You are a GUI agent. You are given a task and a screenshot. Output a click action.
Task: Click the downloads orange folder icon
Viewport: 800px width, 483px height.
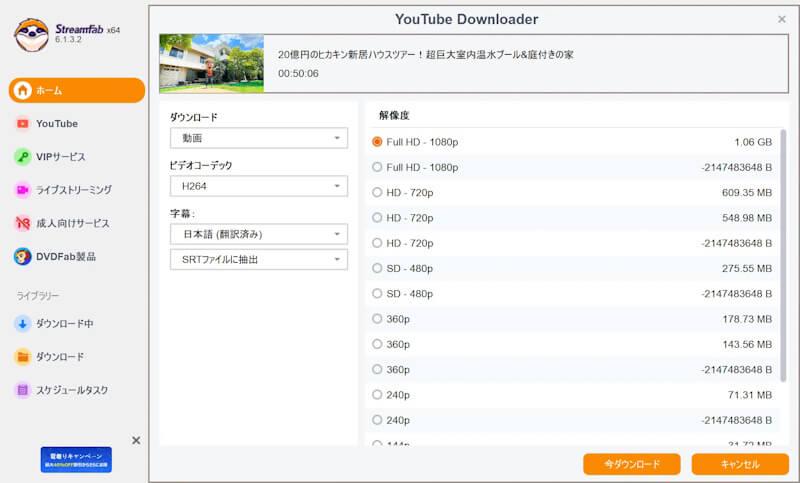coord(22,357)
